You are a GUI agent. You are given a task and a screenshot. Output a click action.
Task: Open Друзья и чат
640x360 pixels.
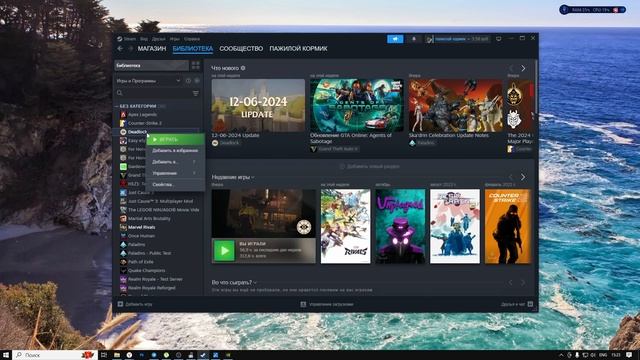(517, 304)
